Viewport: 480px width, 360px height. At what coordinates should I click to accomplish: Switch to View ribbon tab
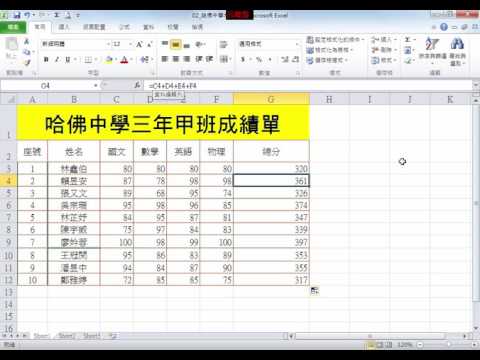(x=197, y=27)
